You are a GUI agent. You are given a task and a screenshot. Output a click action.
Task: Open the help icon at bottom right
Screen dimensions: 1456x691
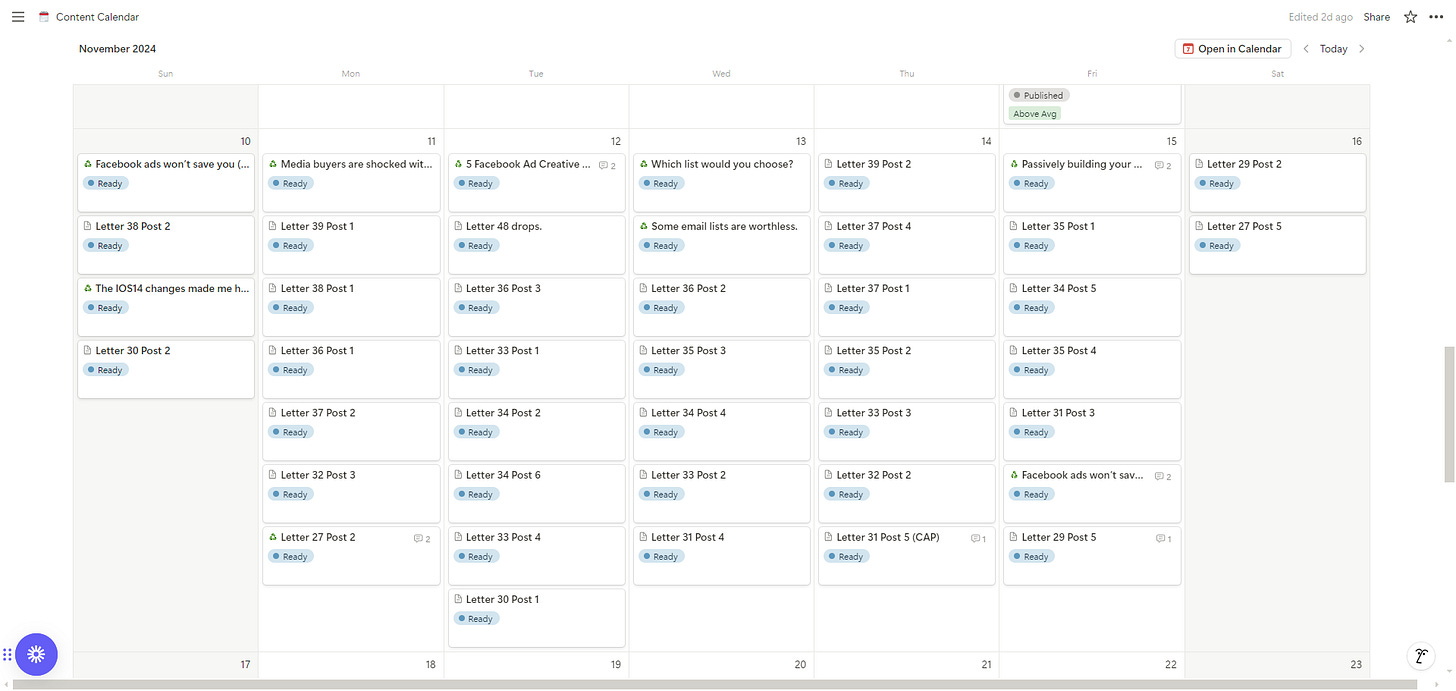point(1422,656)
